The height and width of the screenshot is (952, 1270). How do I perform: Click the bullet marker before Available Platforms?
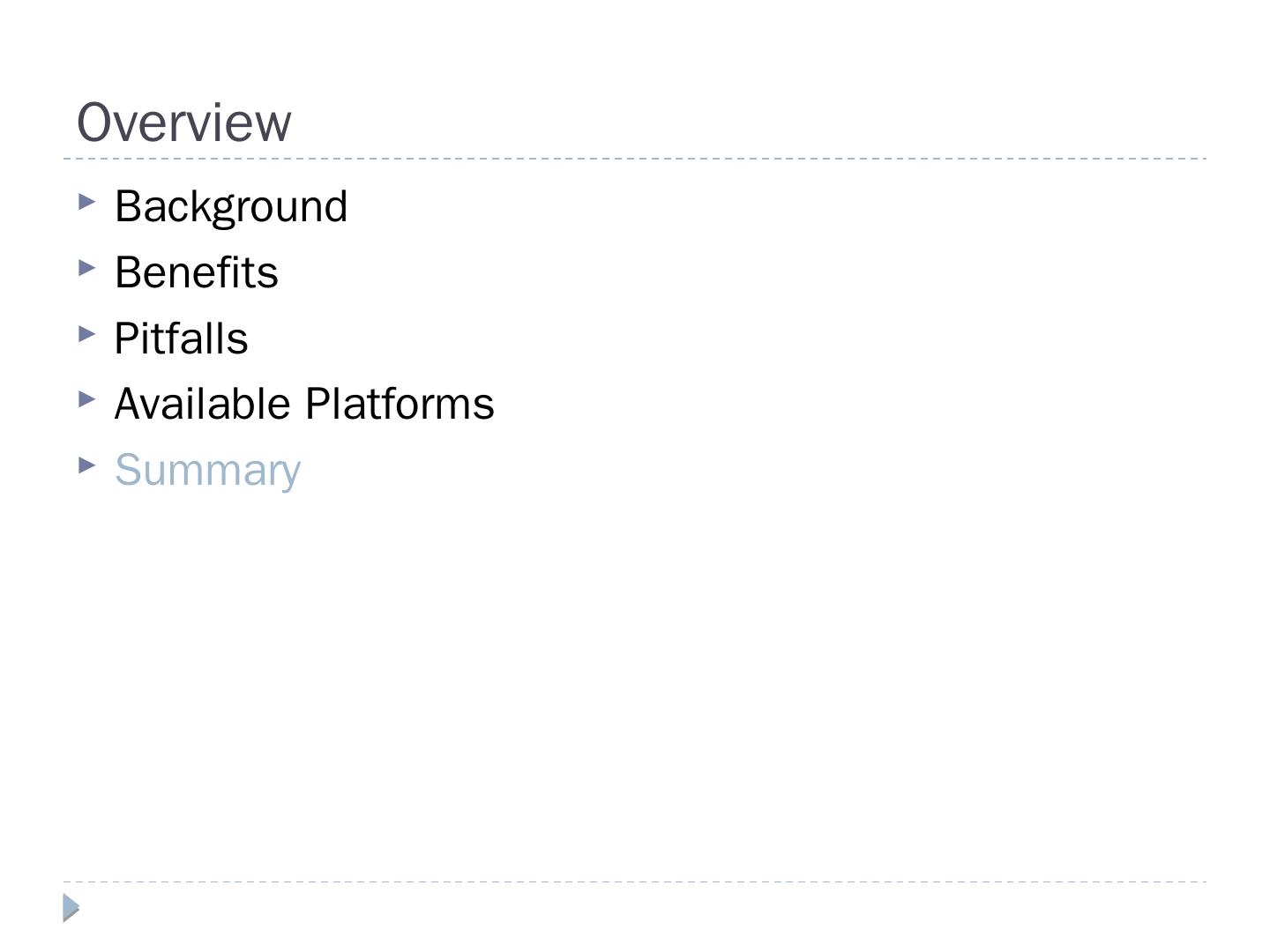click(x=86, y=399)
